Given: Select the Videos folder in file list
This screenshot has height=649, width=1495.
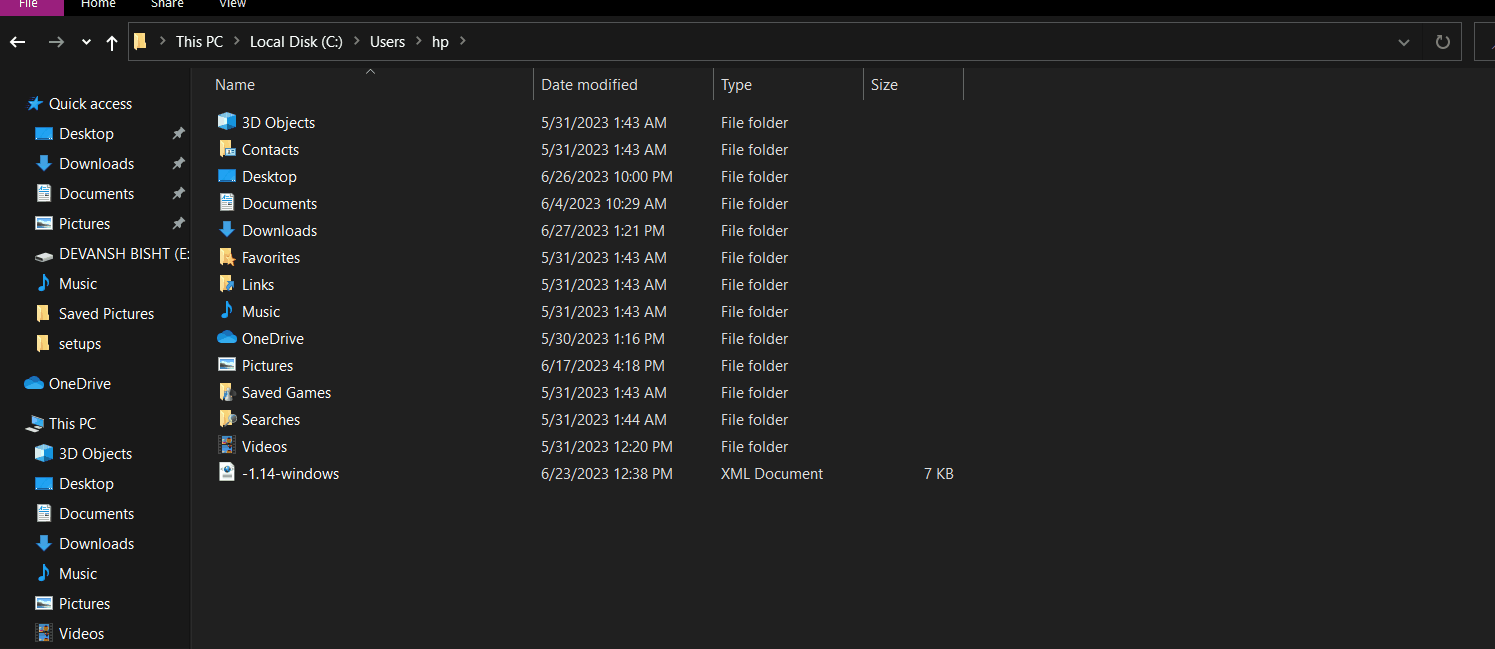Looking at the screenshot, I should point(264,447).
